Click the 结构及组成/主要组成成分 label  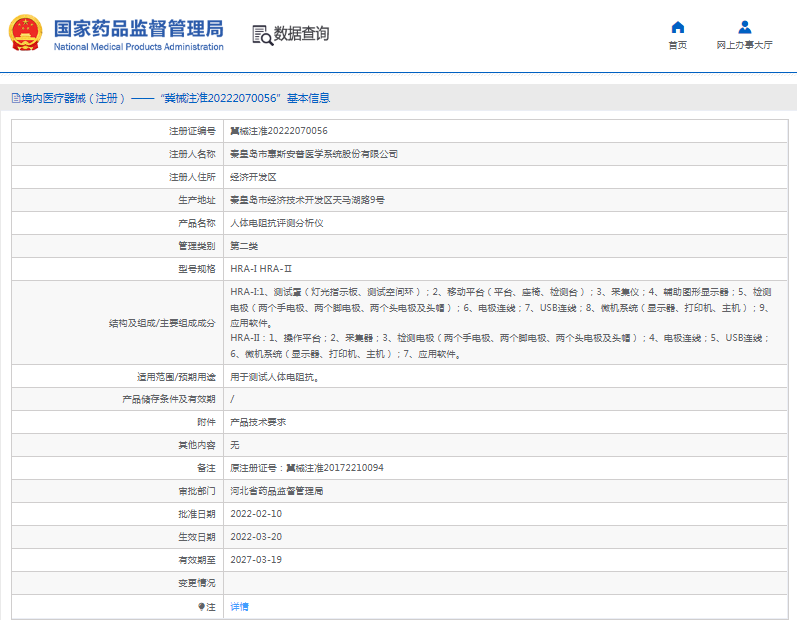tap(162, 323)
